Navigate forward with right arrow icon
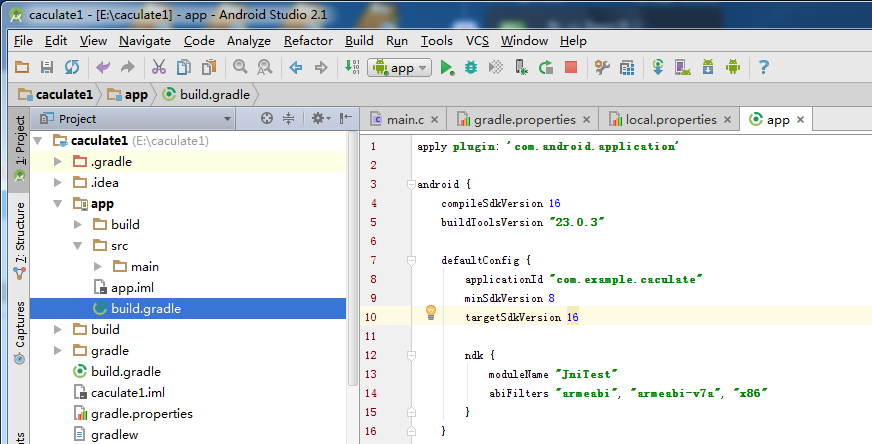This screenshot has width=872, height=444. tap(321, 68)
